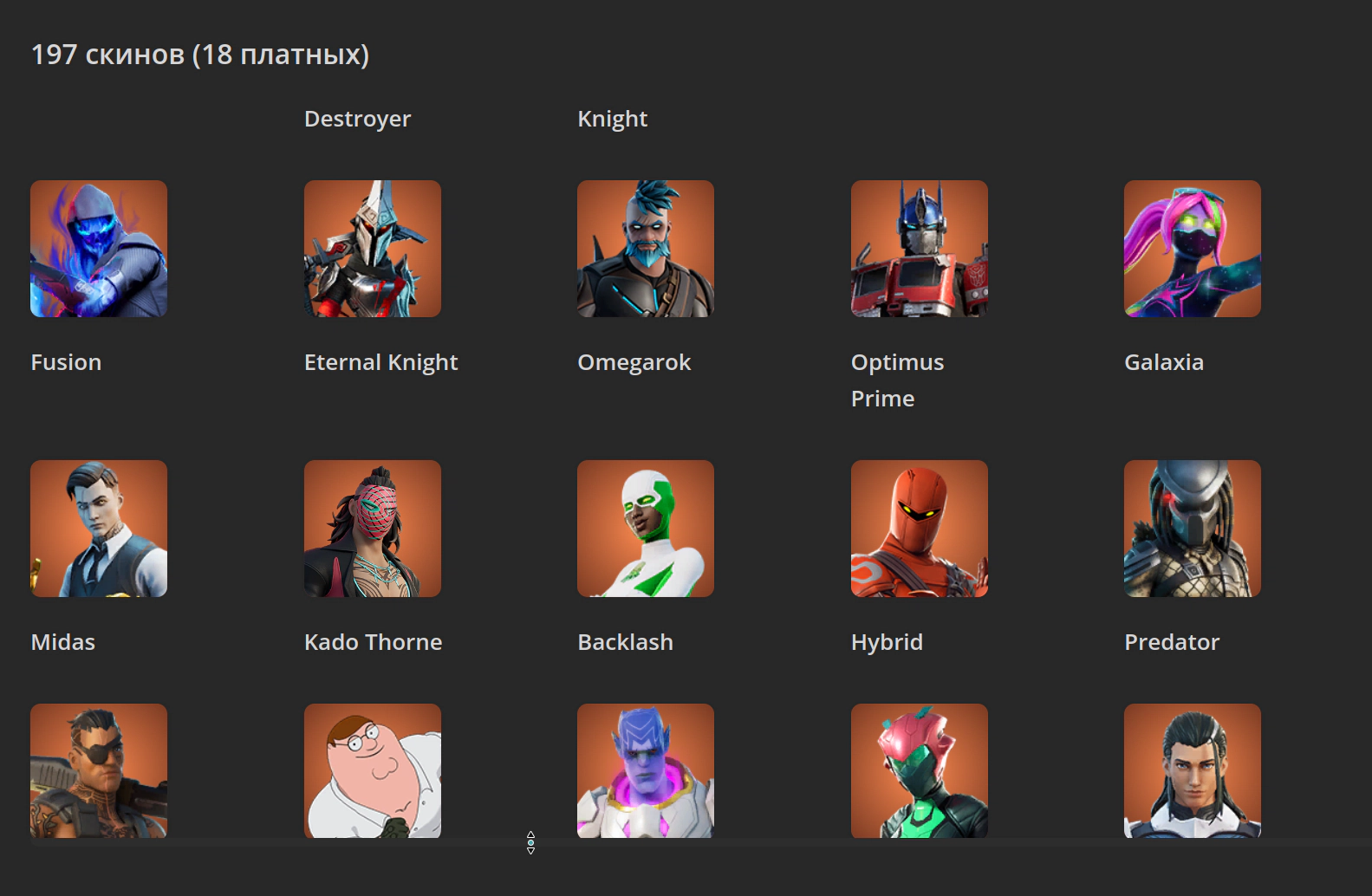Viewport: 1372px width, 896px height.
Task: Click the Destroyer name label
Action: click(357, 119)
